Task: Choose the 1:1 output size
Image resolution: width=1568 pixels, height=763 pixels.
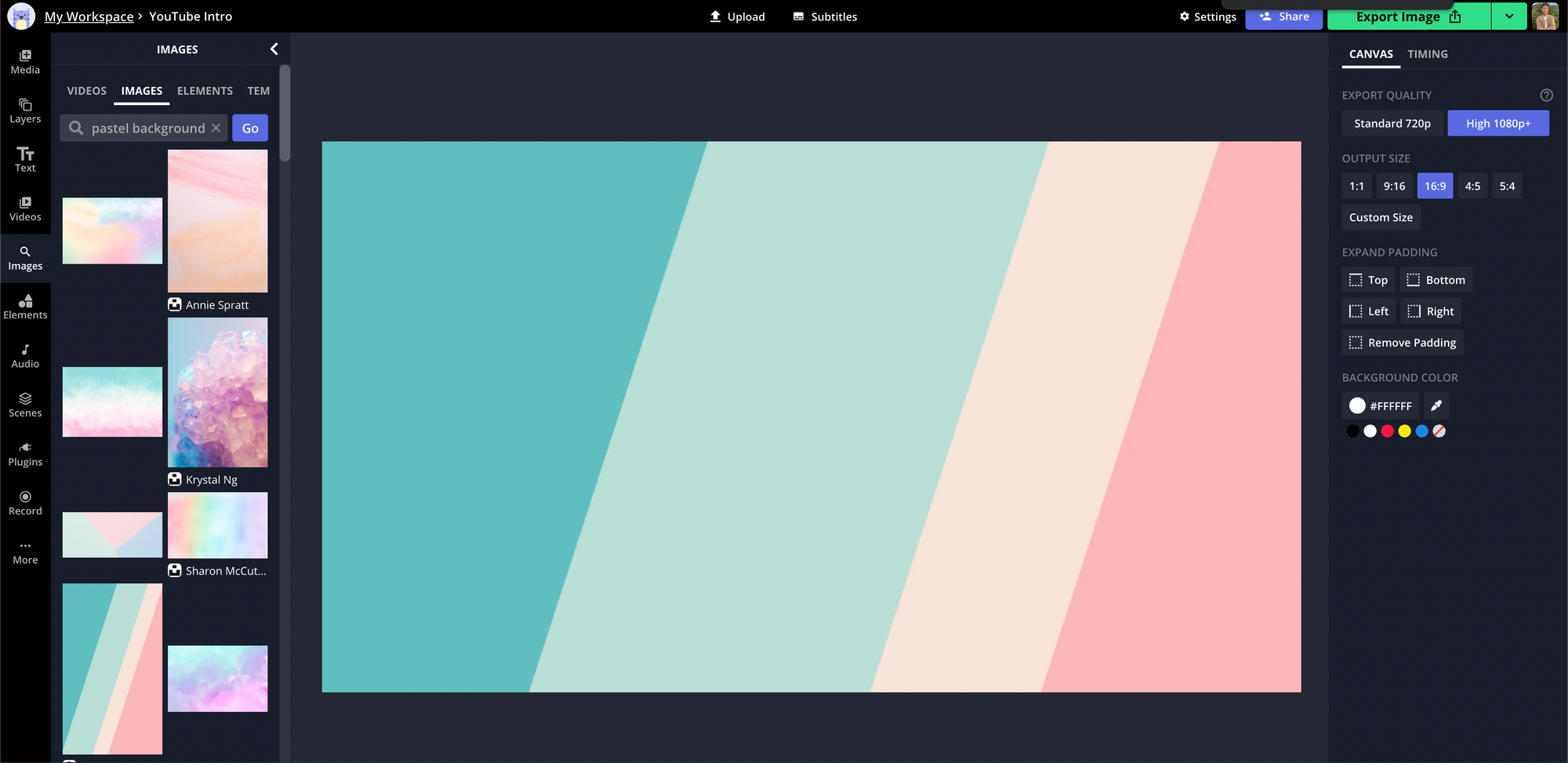Action: point(1356,186)
